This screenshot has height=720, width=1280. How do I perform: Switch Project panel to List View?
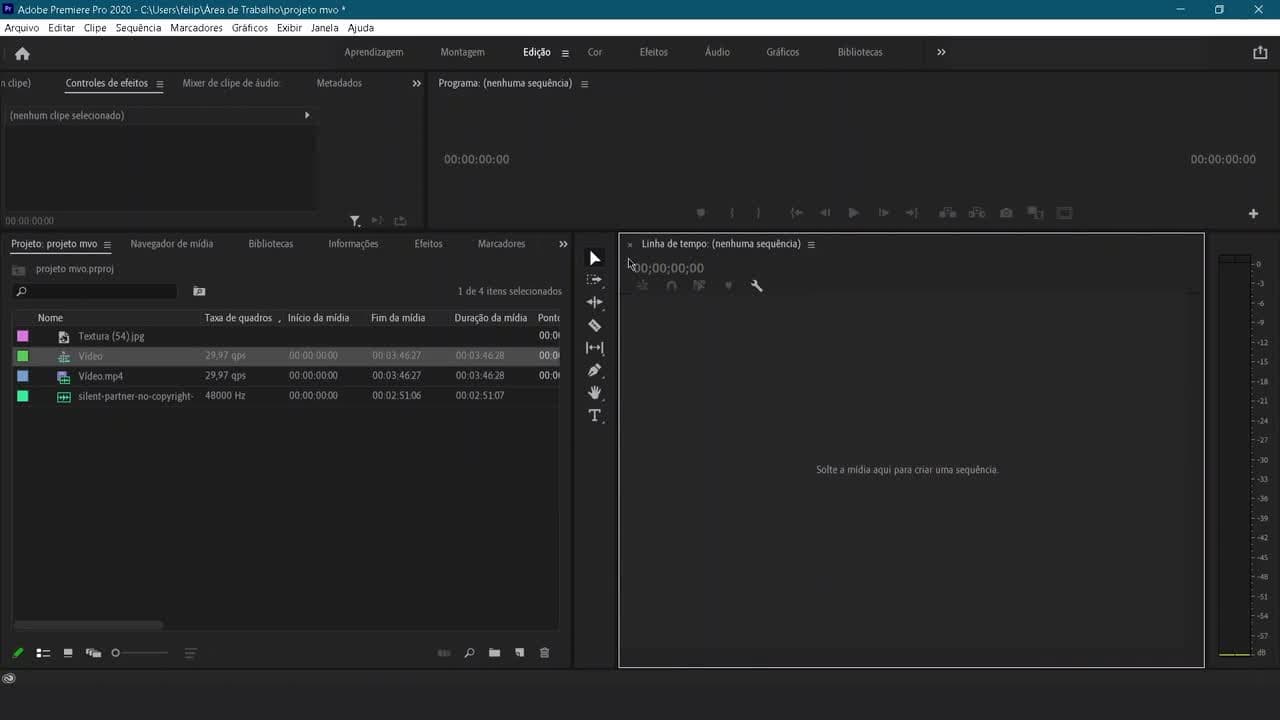pos(43,653)
